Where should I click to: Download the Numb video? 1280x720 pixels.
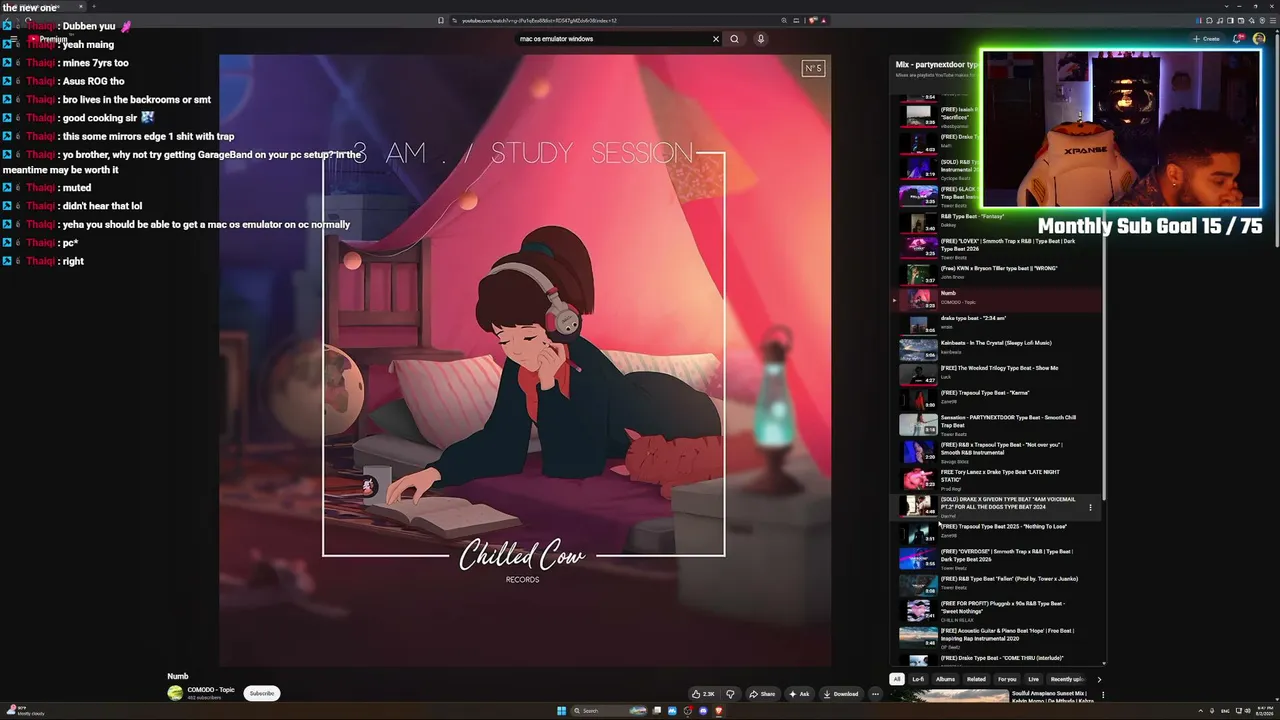coord(841,694)
